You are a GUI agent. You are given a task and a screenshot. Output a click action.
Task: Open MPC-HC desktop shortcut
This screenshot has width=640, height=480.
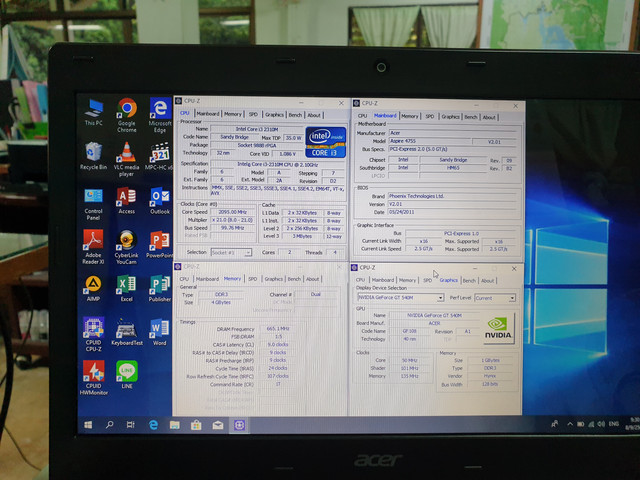[x=159, y=156]
